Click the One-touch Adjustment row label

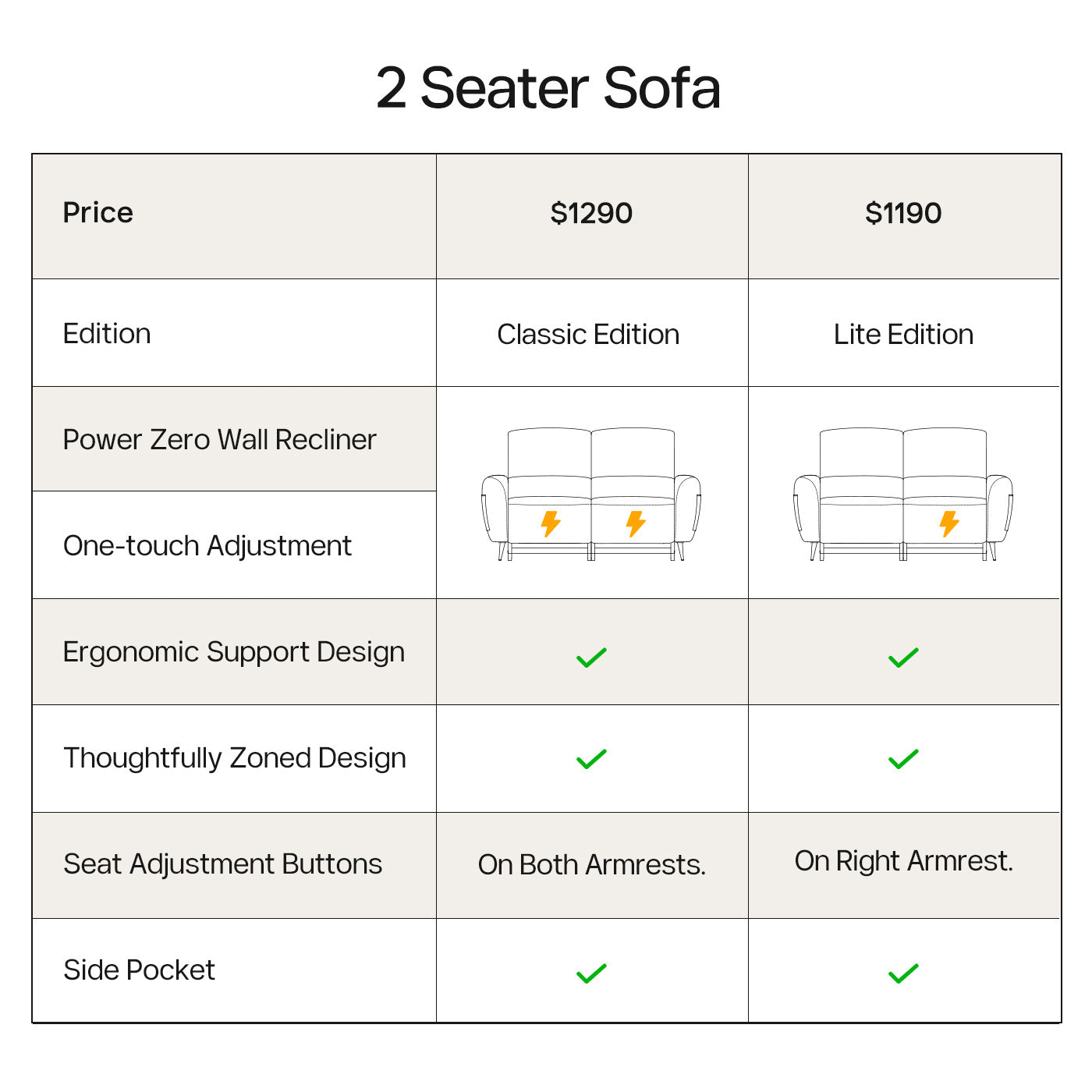point(207,546)
